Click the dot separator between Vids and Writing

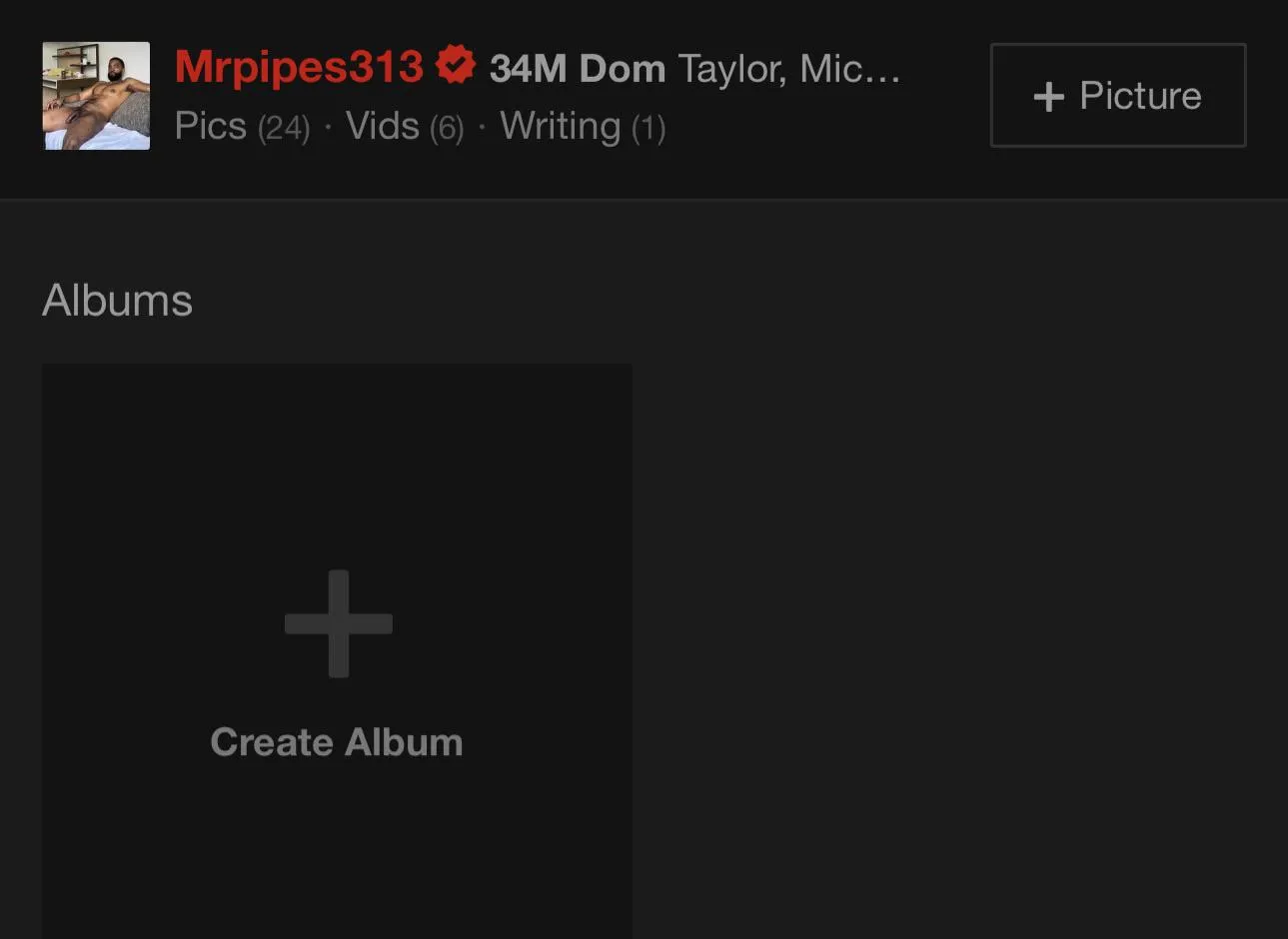coord(482,128)
